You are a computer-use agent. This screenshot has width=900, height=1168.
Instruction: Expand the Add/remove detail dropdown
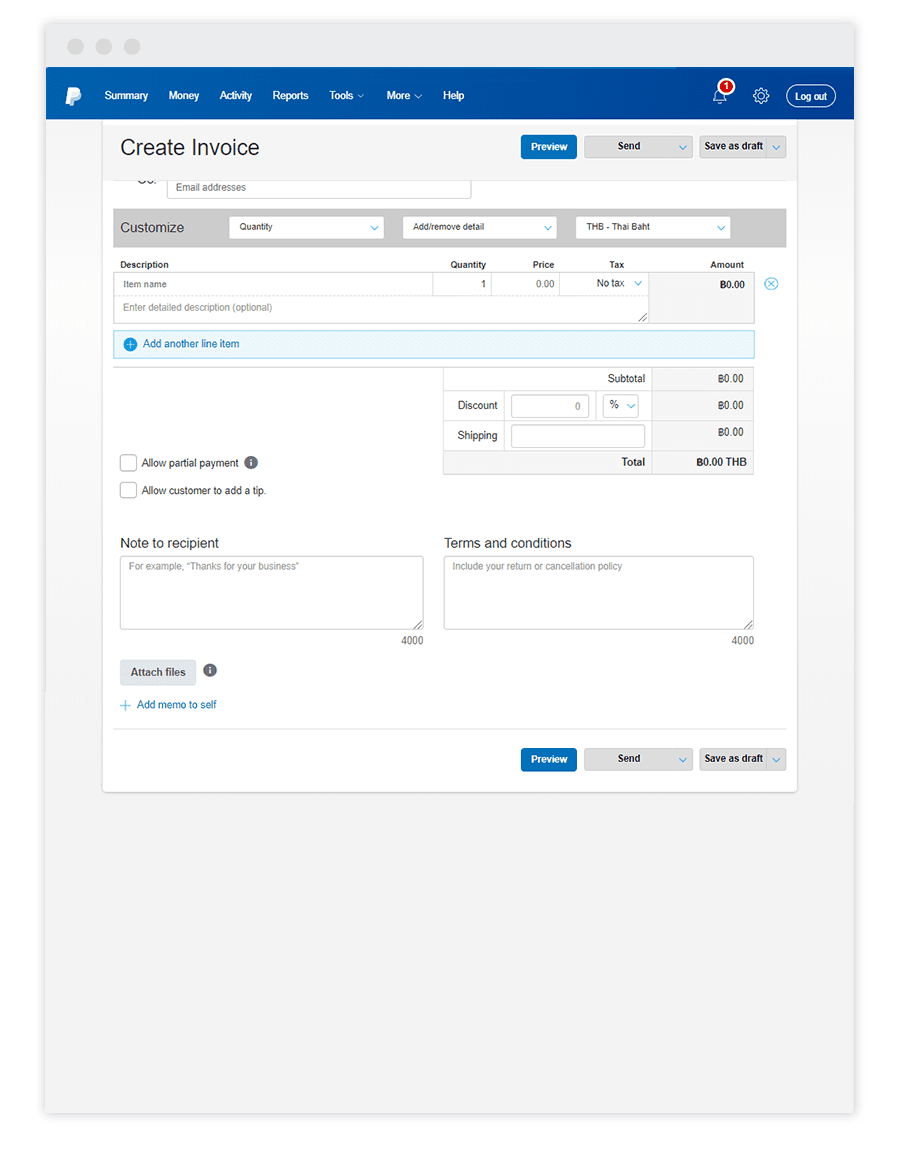click(480, 227)
